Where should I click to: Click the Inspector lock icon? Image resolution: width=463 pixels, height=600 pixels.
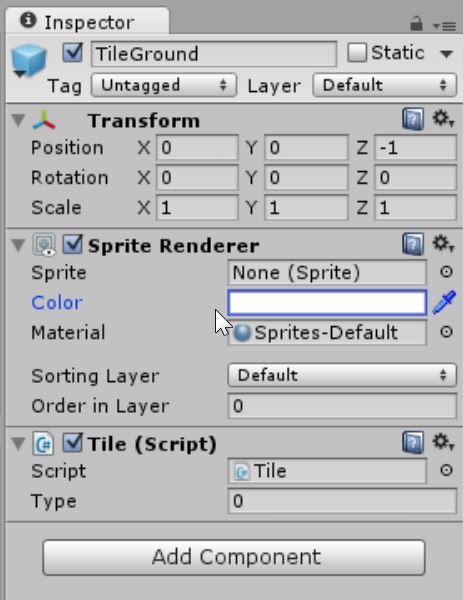coord(416,24)
